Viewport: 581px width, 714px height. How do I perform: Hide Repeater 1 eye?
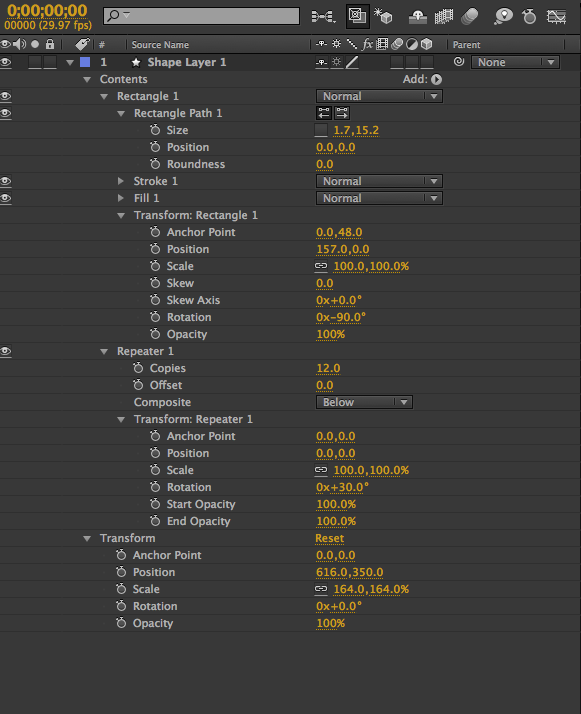[x=5, y=351]
